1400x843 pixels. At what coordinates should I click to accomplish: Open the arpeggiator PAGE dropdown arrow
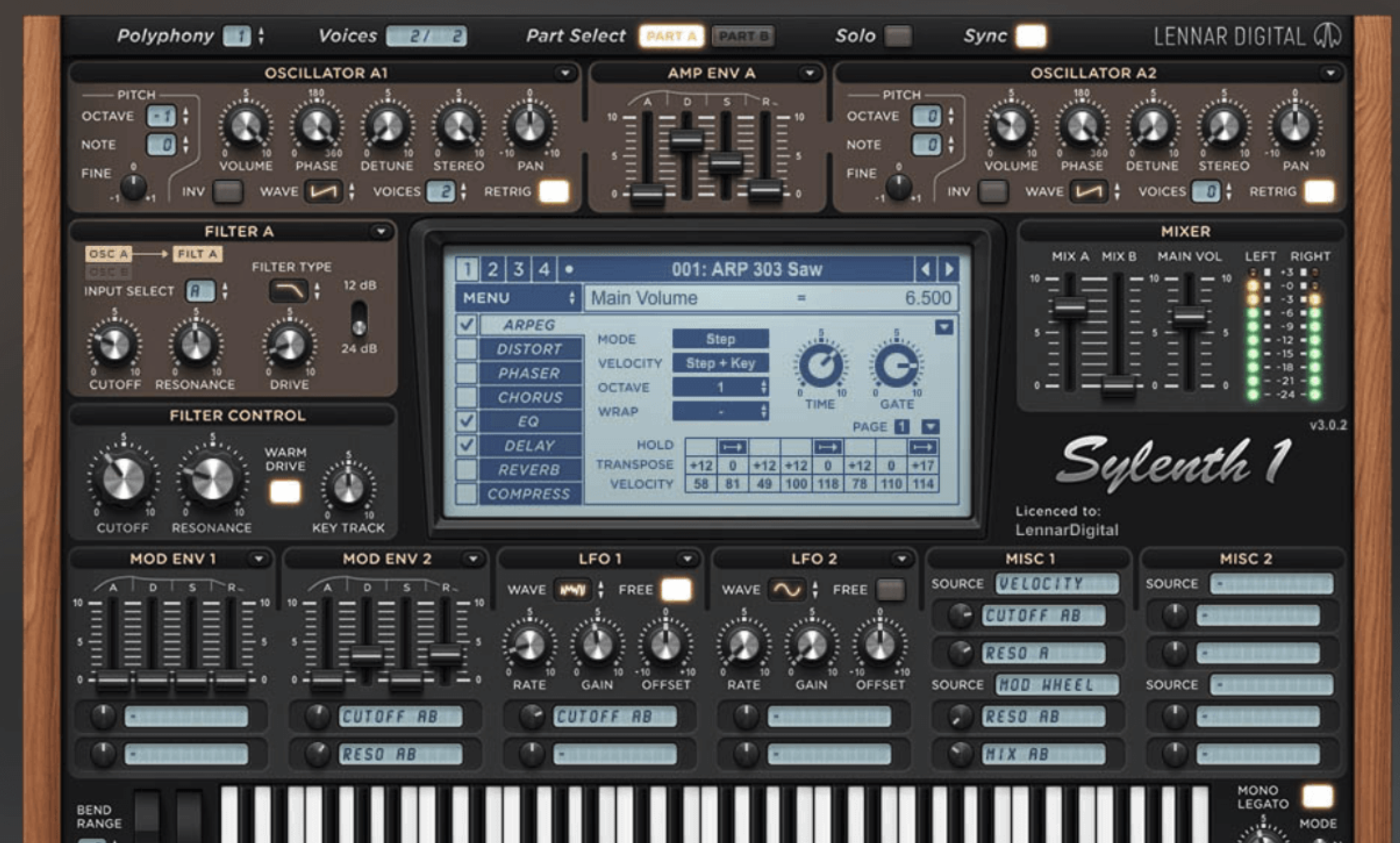pos(931,426)
